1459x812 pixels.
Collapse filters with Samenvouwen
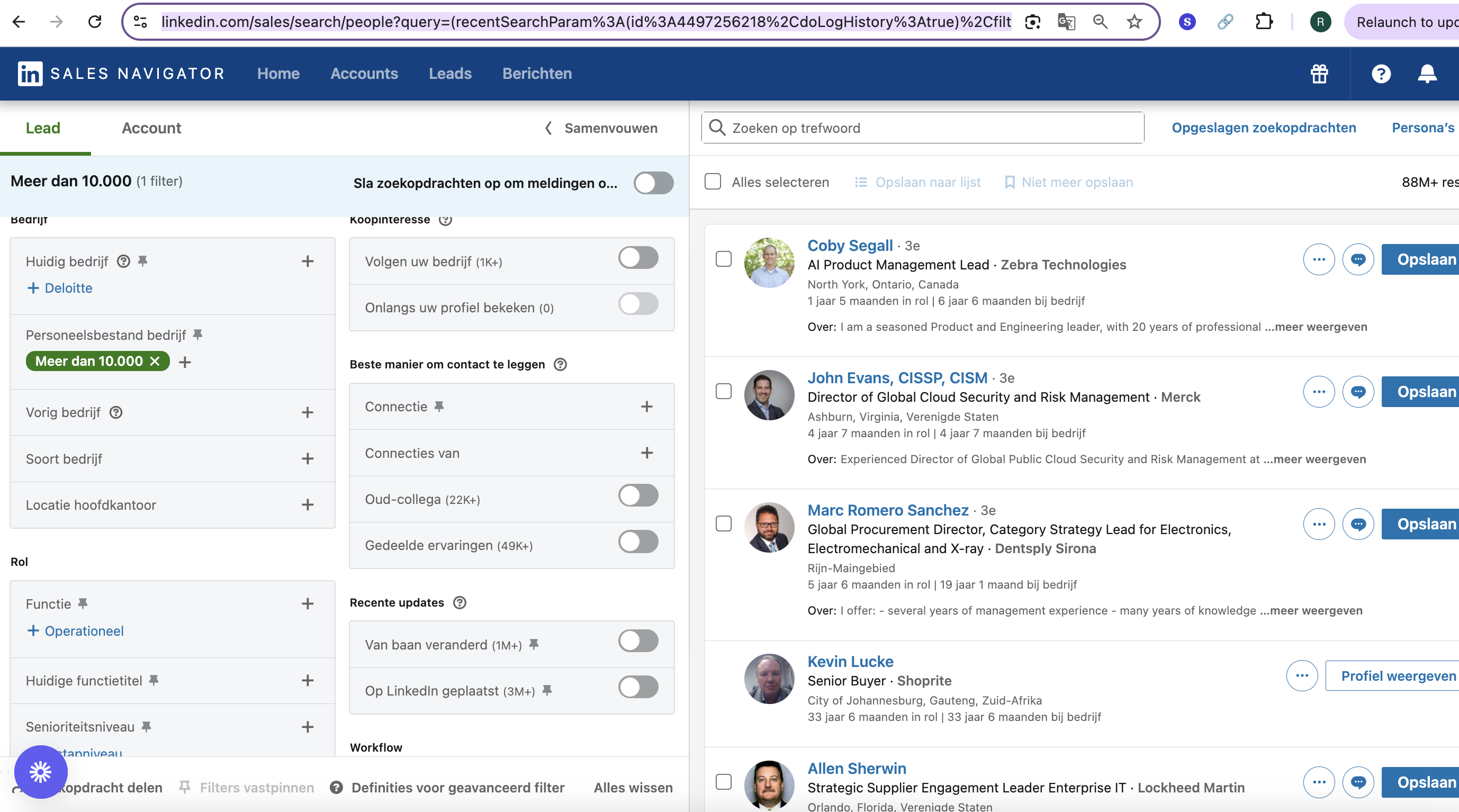point(601,129)
